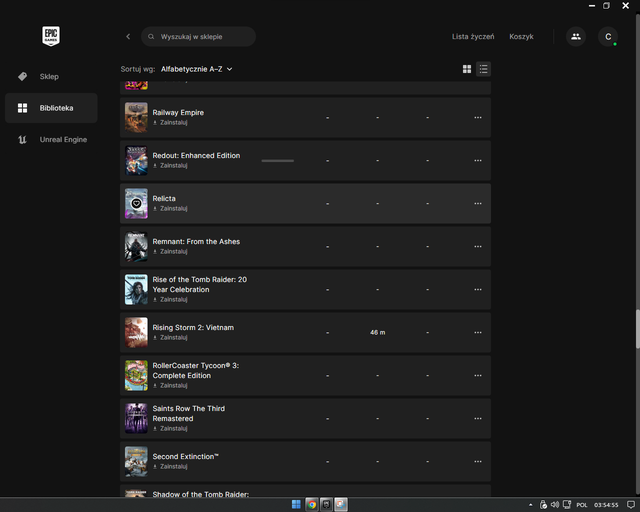The image size is (640, 512).
Task: Go back using the arrow button
Action: pyautogui.click(x=128, y=36)
